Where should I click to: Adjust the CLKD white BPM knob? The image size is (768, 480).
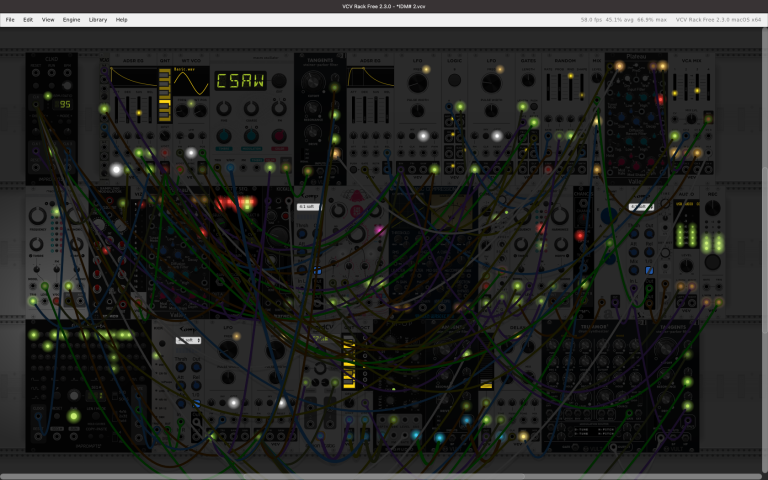click(x=67, y=86)
